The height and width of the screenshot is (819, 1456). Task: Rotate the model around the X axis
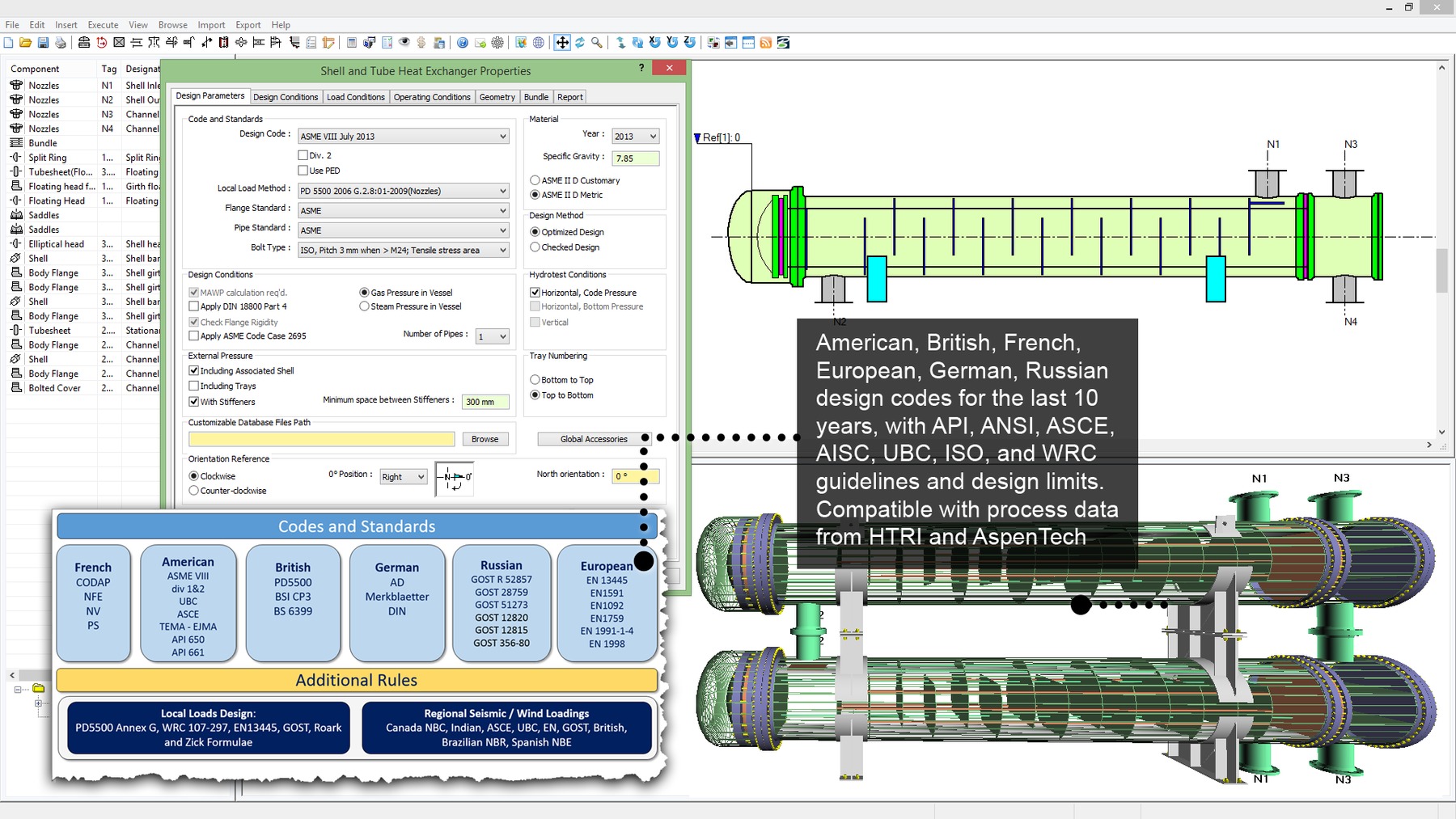(655, 42)
